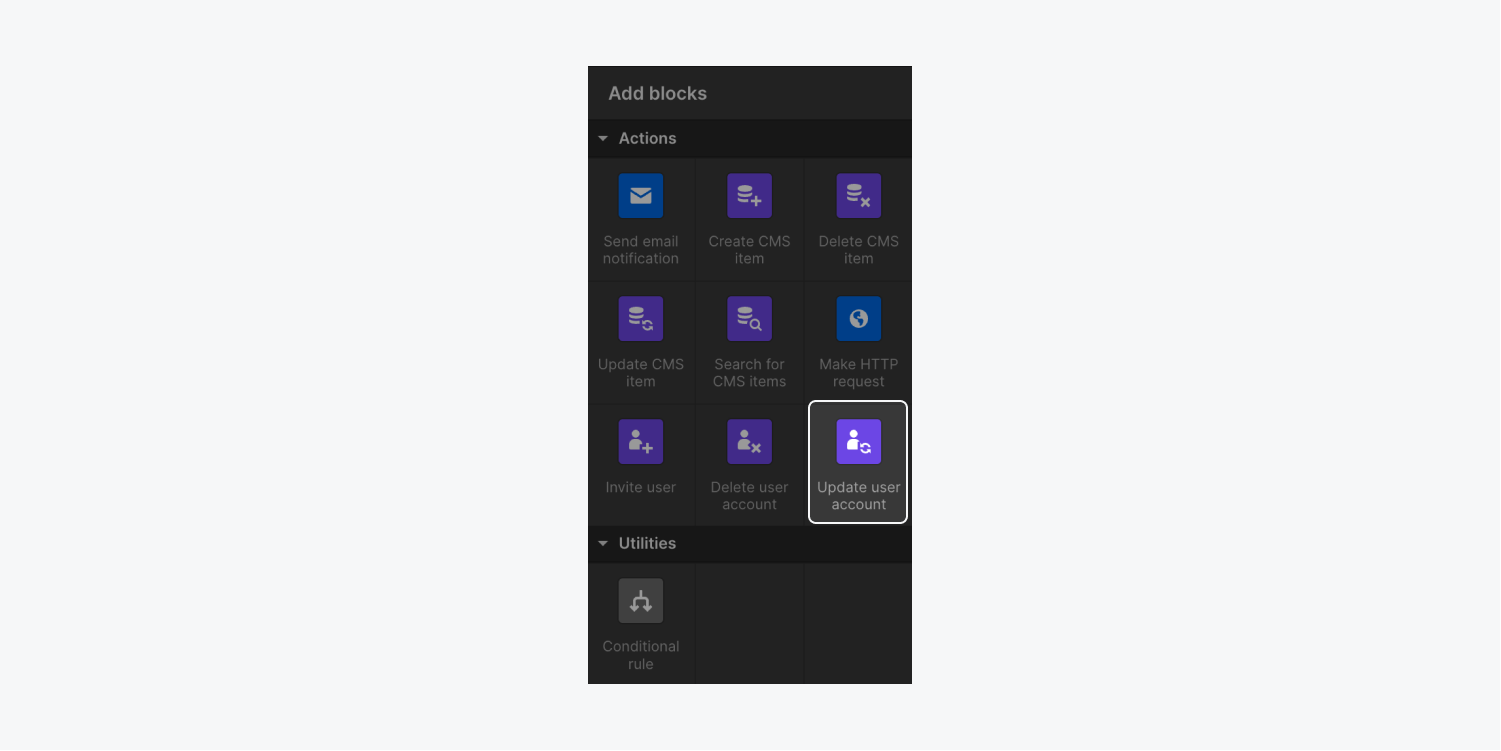Viewport: 1501px width, 751px height.
Task: Click the Add blocks panel title
Action: [x=658, y=93]
